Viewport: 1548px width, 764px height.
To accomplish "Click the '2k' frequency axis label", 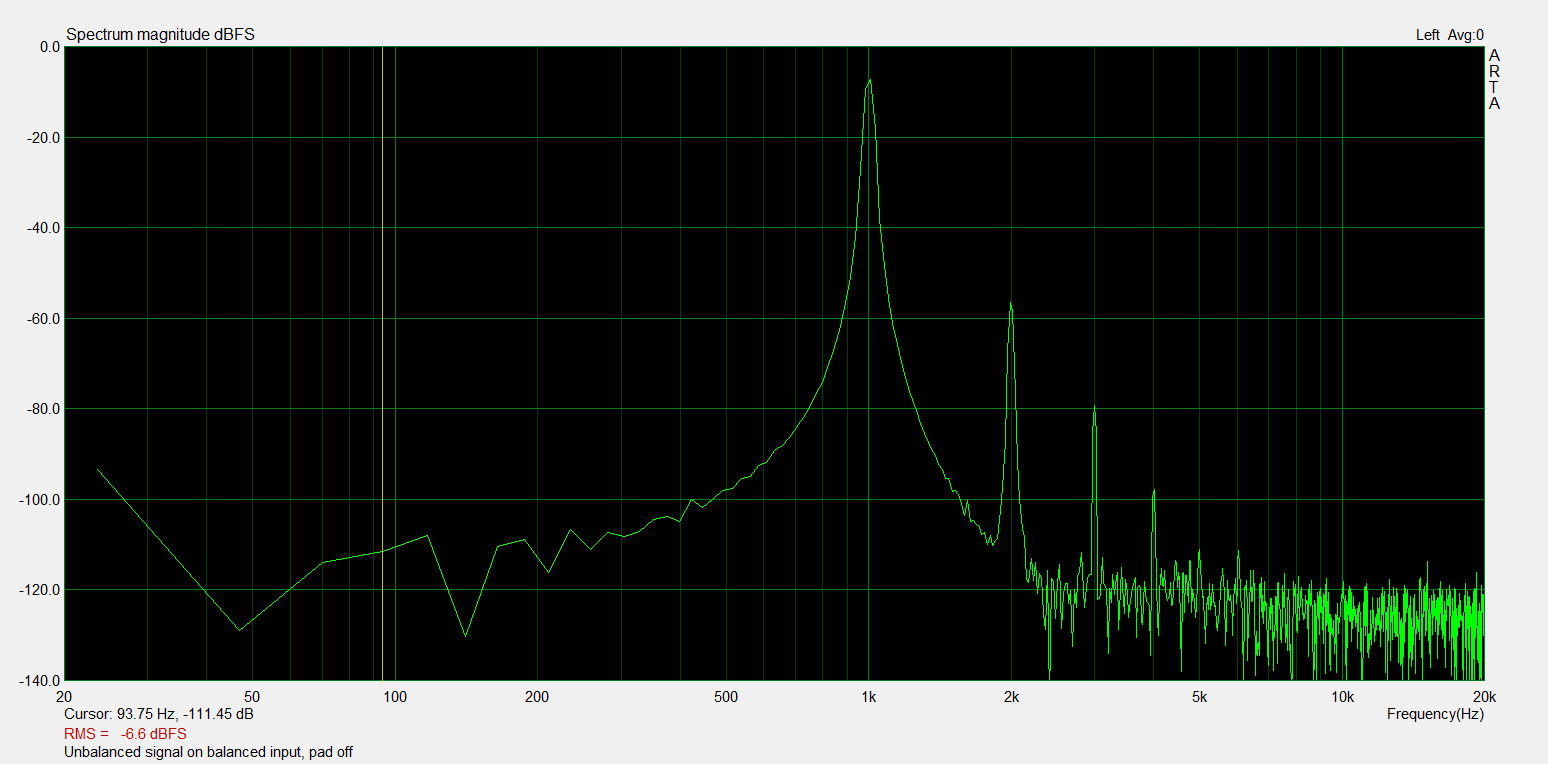I will click(x=1011, y=697).
